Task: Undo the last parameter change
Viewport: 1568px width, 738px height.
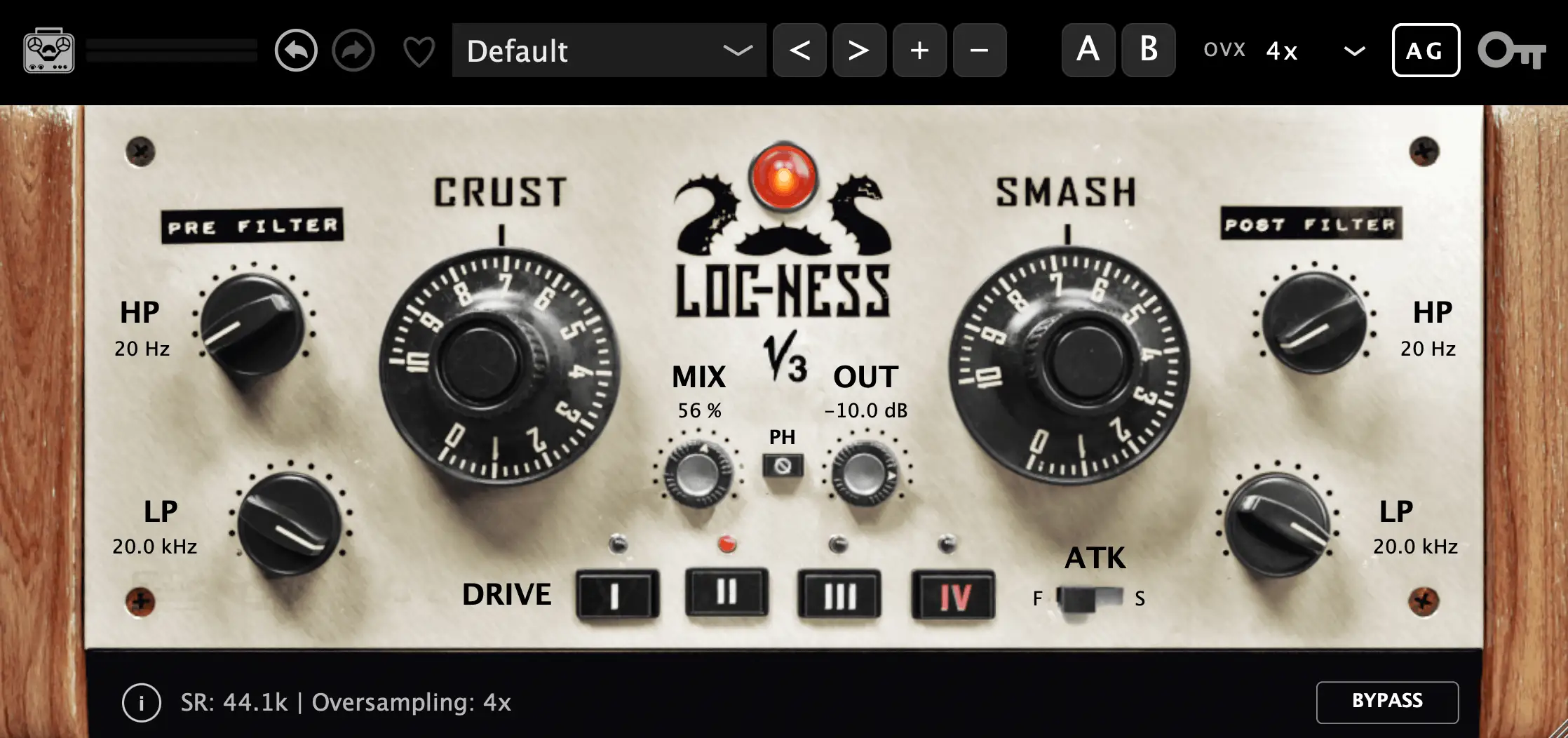Action: 296,51
